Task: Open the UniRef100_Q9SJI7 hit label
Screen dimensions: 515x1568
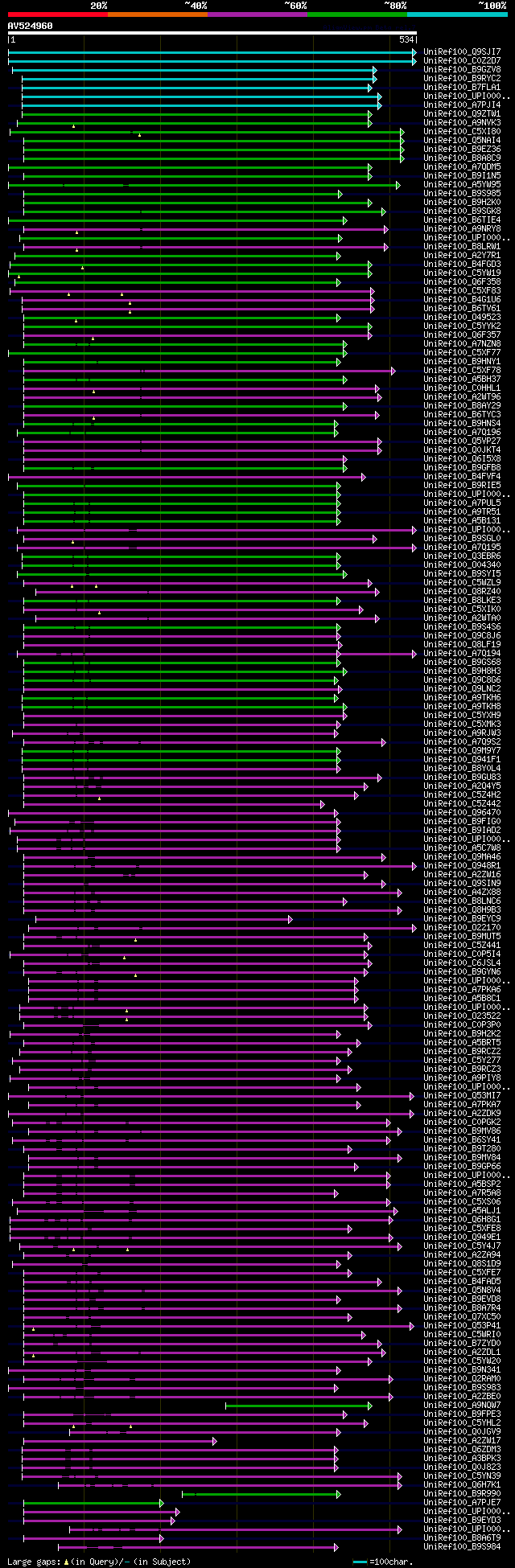Action: (x=462, y=52)
